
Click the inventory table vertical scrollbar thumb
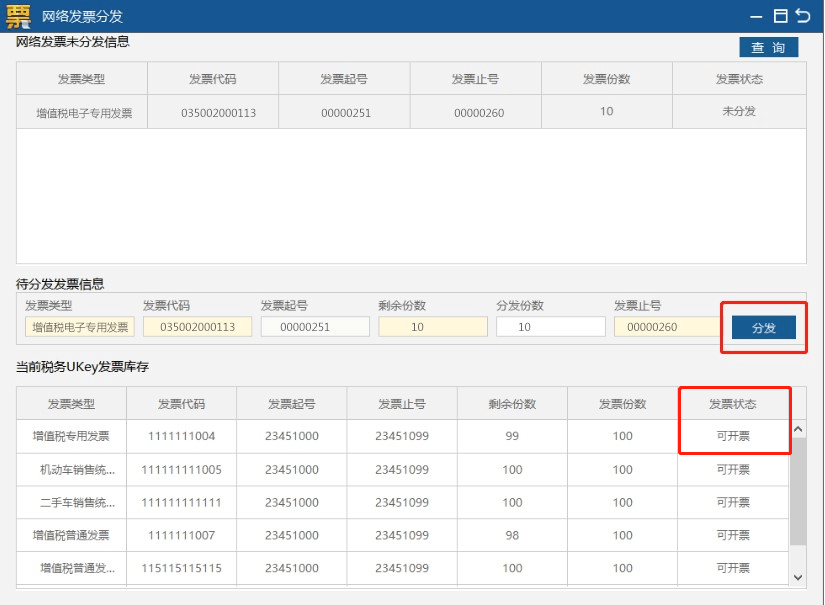pyautogui.click(x=797, y=490)
